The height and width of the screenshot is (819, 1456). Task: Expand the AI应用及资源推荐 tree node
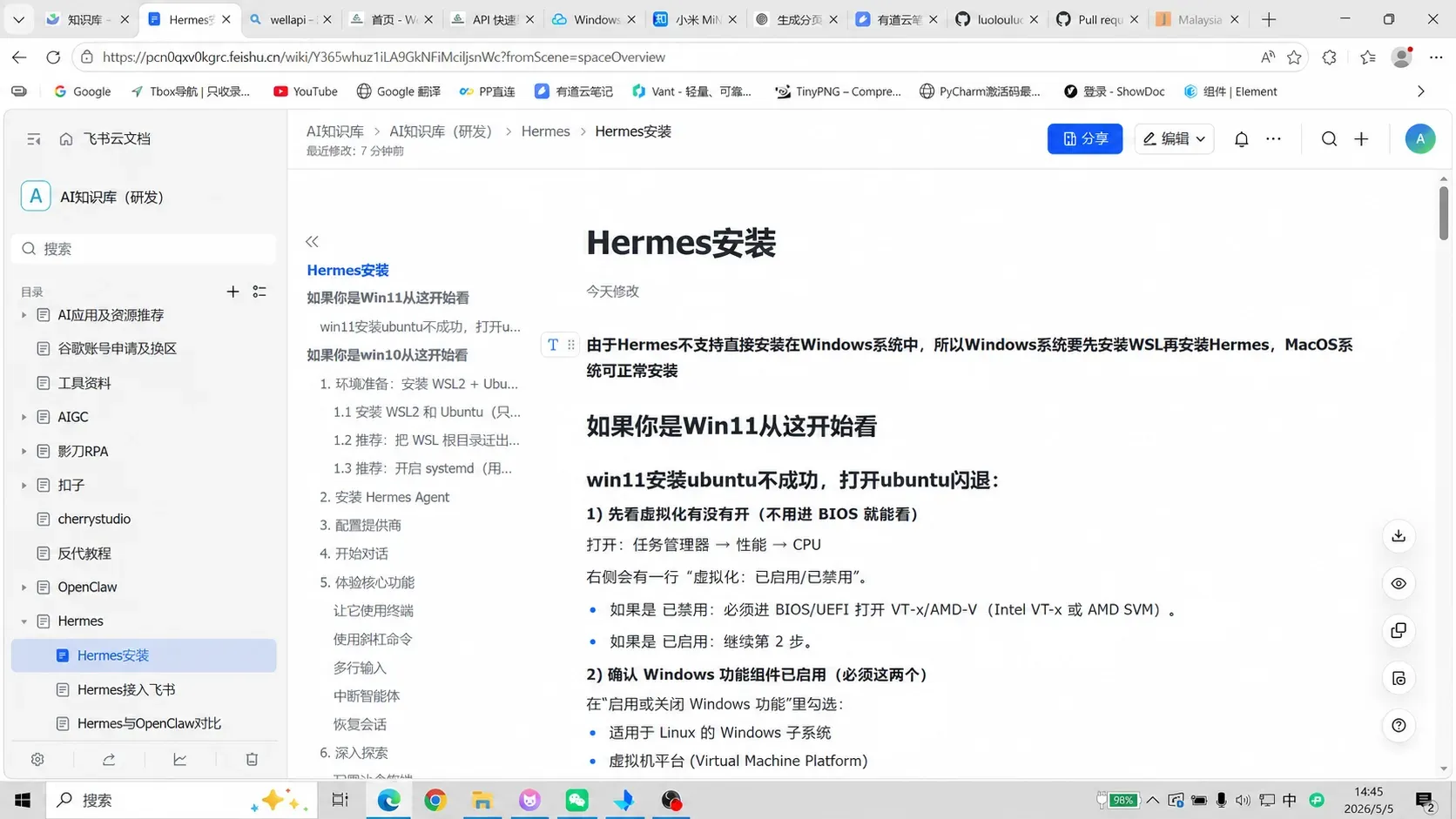coord(24,315)
